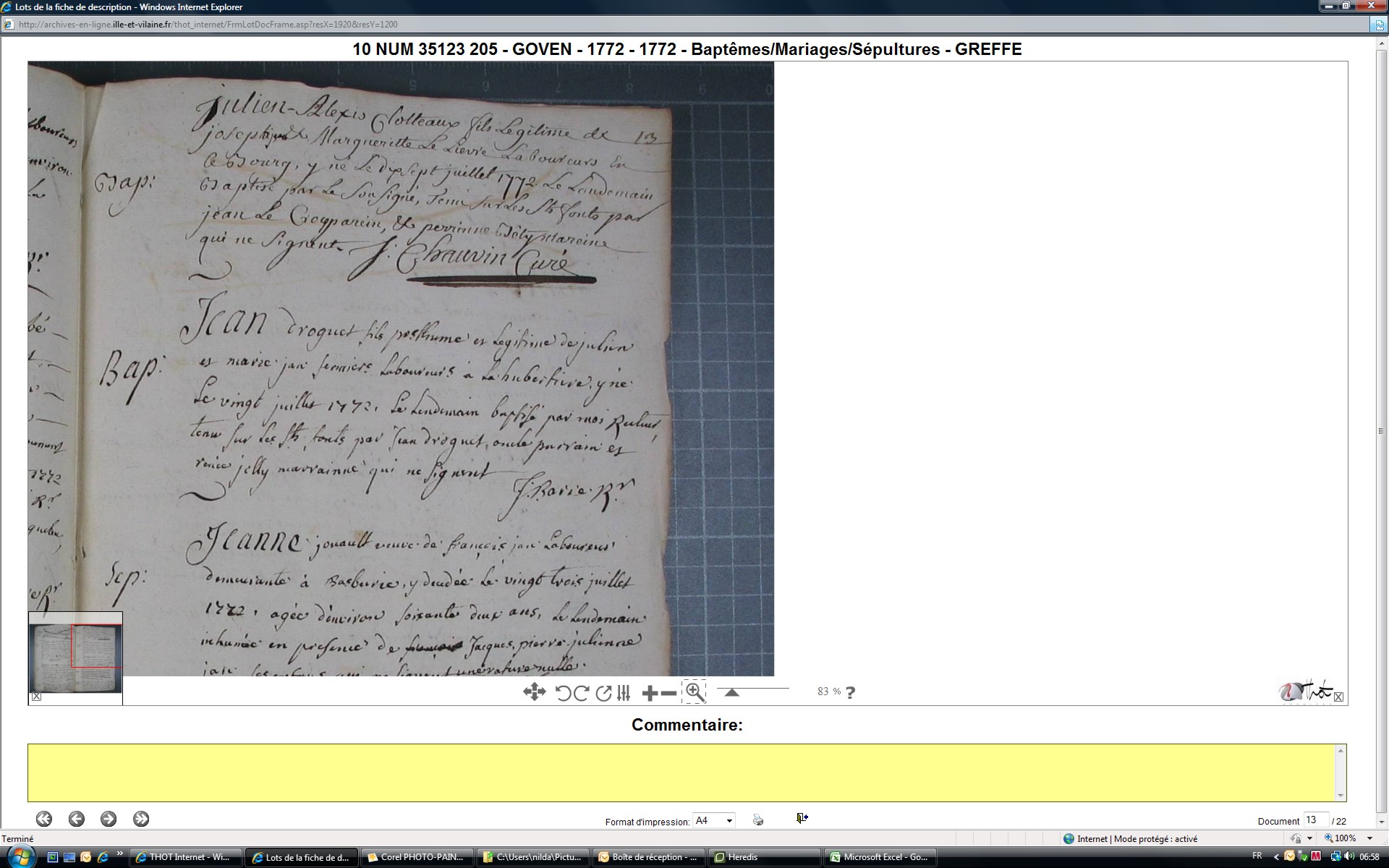Go to first document page

point(44,819)
